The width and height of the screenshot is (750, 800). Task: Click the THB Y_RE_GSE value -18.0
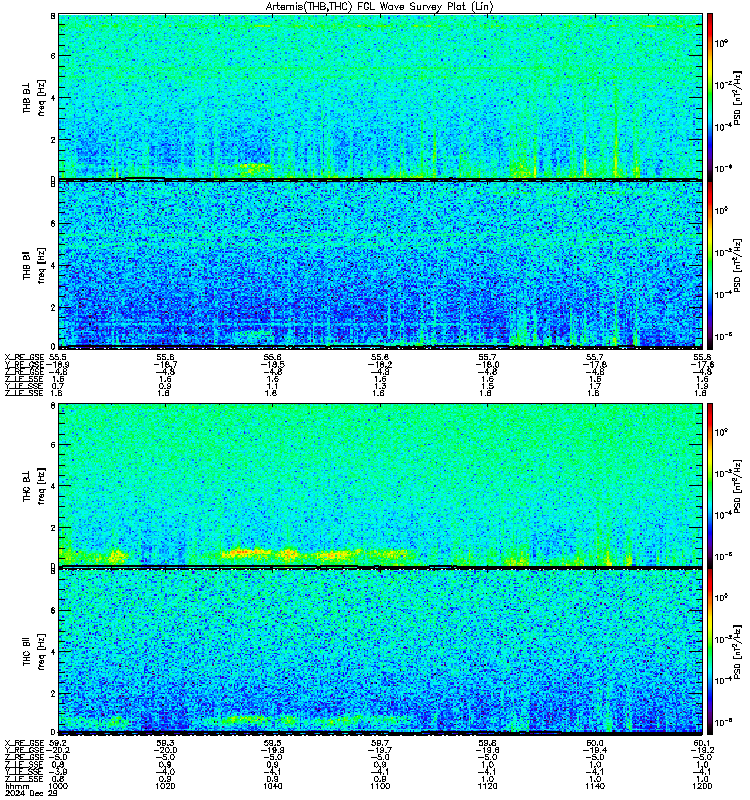tap(487, 364)
